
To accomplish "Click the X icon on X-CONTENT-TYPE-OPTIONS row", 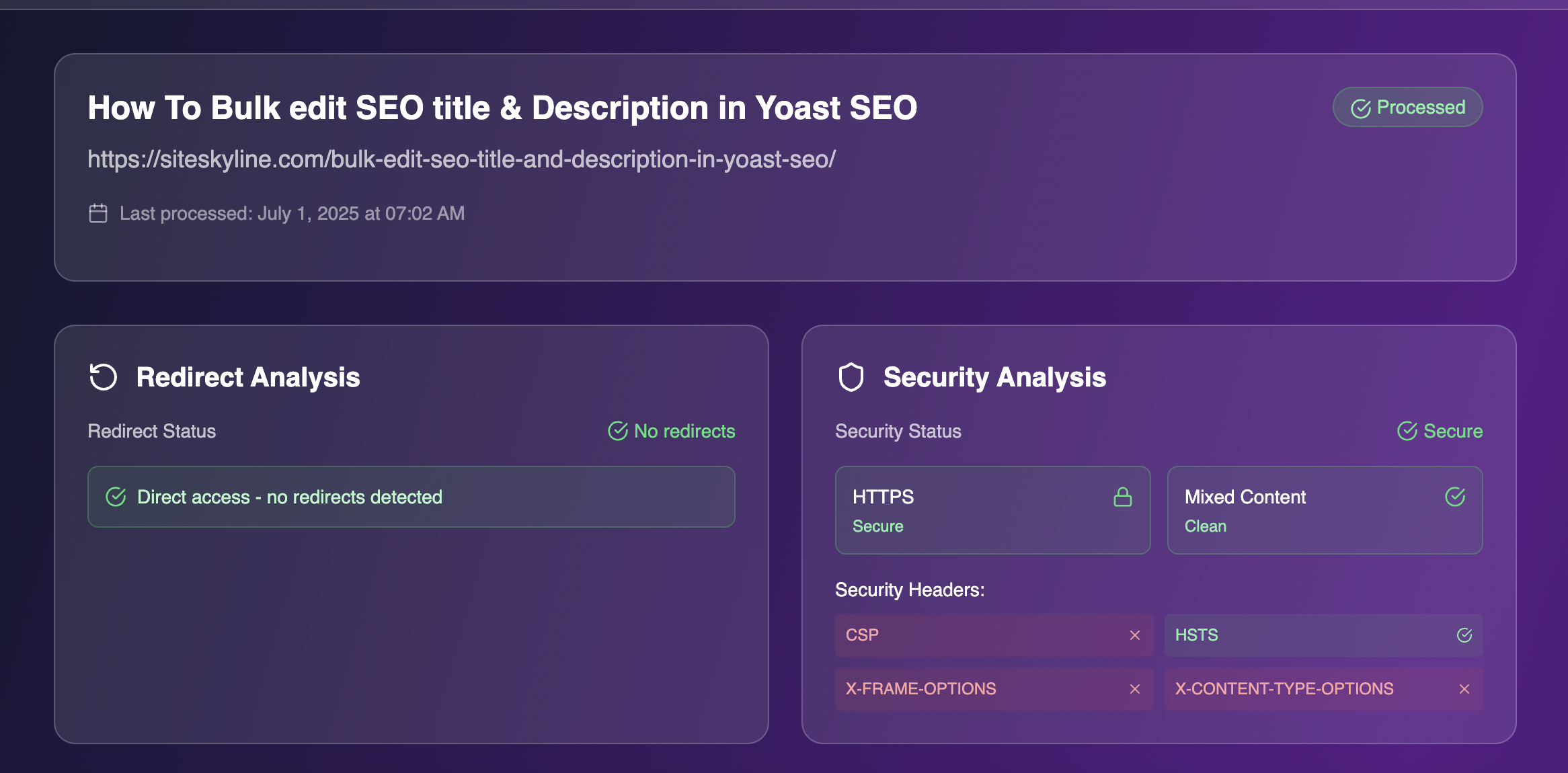I will point(1464,689).
